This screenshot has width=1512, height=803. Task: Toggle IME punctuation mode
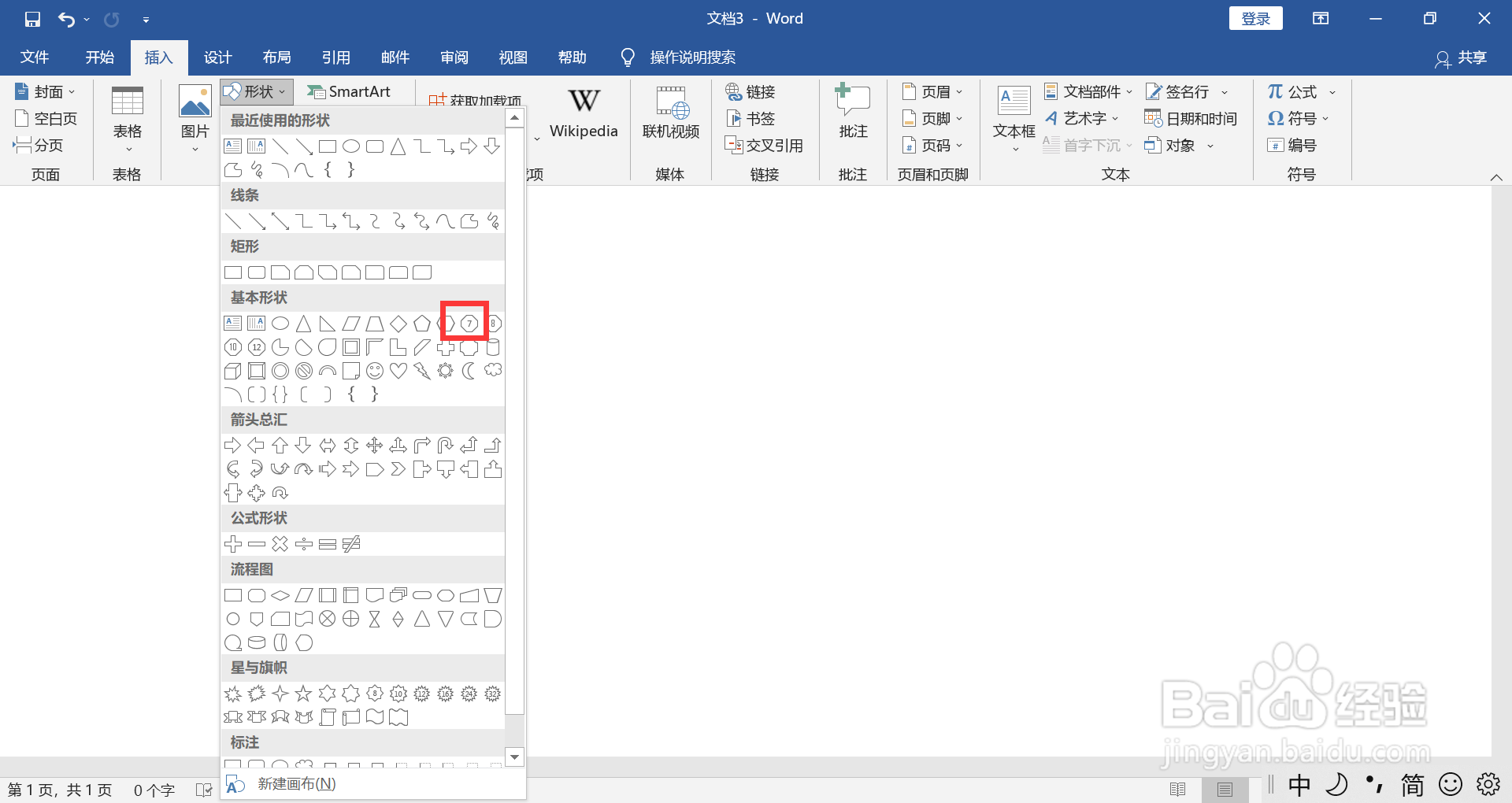1375,785
